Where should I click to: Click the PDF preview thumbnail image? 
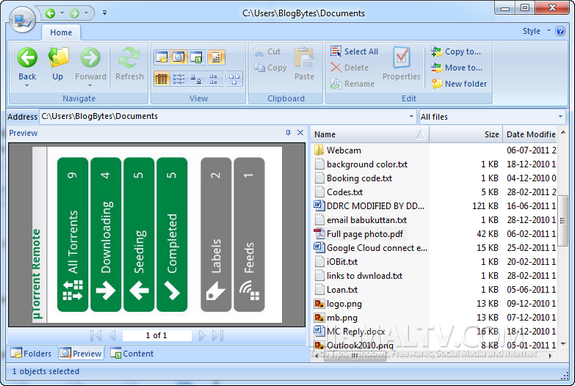point(157,235)
